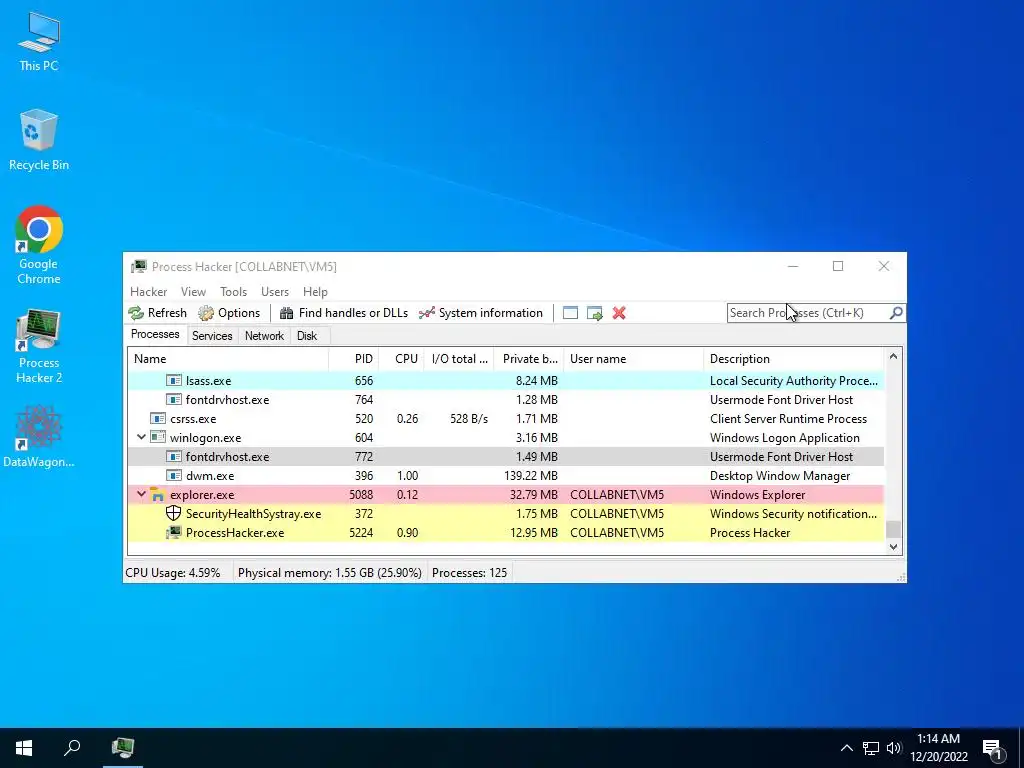Click the ProcessHacker.exe row icon

(x=173, y=532)
